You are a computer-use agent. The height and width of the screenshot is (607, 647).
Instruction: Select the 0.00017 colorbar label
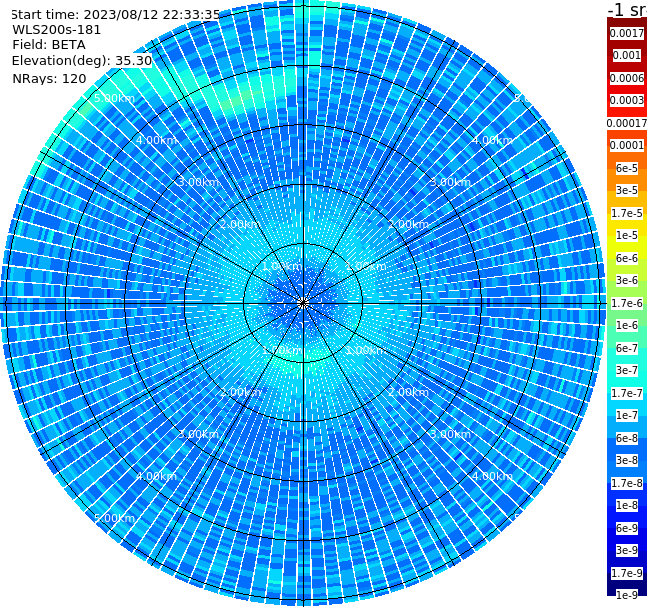point(627,123)
